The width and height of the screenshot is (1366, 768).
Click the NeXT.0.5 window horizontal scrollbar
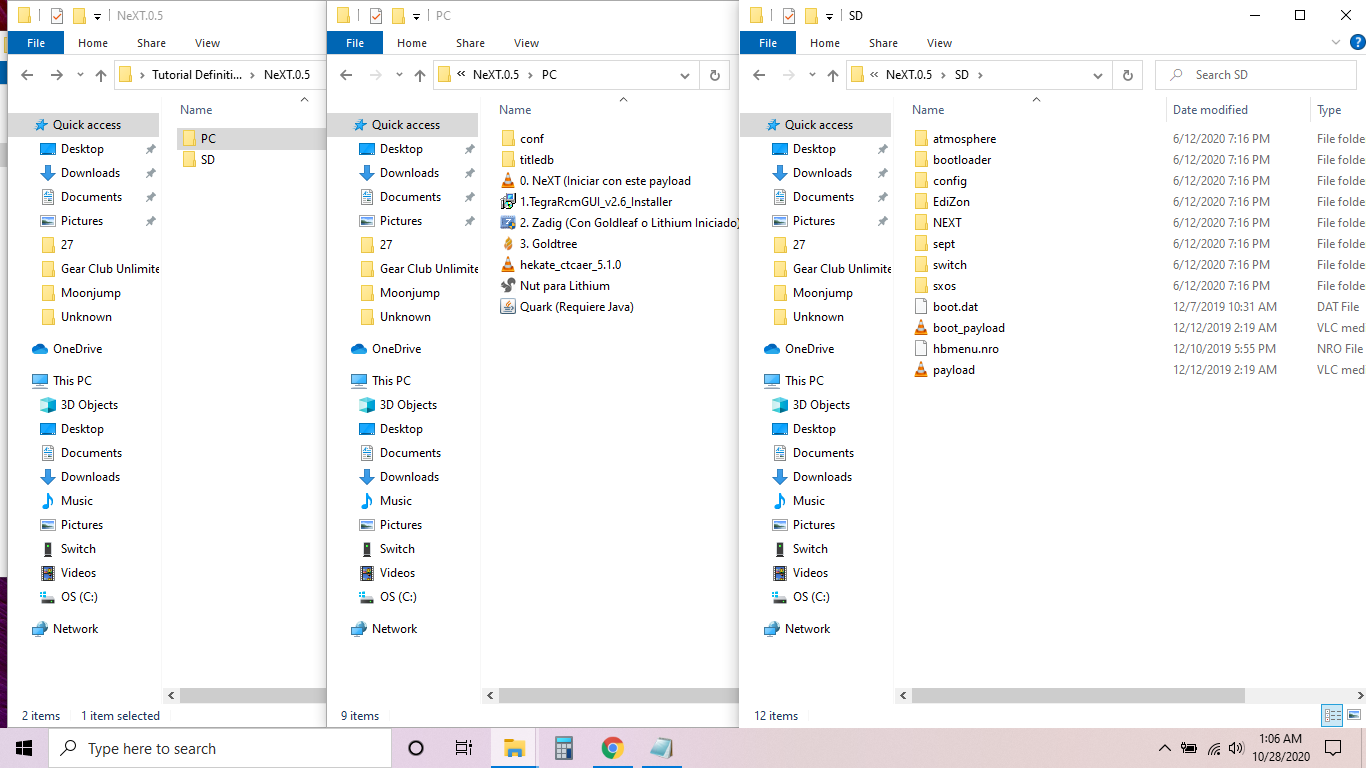point(251,695)
